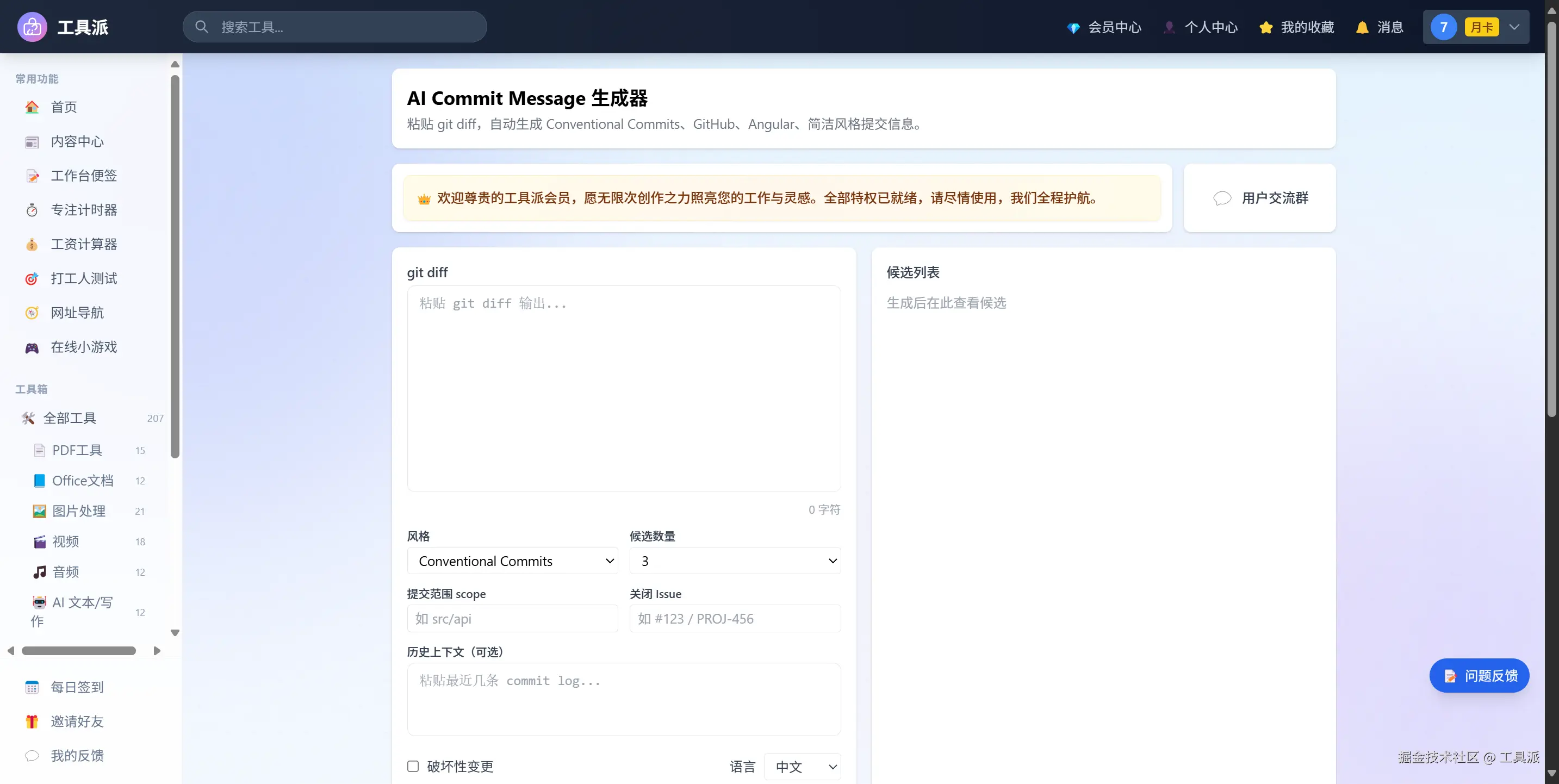Open 我的收藏 in the top navigation
1559x784 pixels.
point(1296,27)
